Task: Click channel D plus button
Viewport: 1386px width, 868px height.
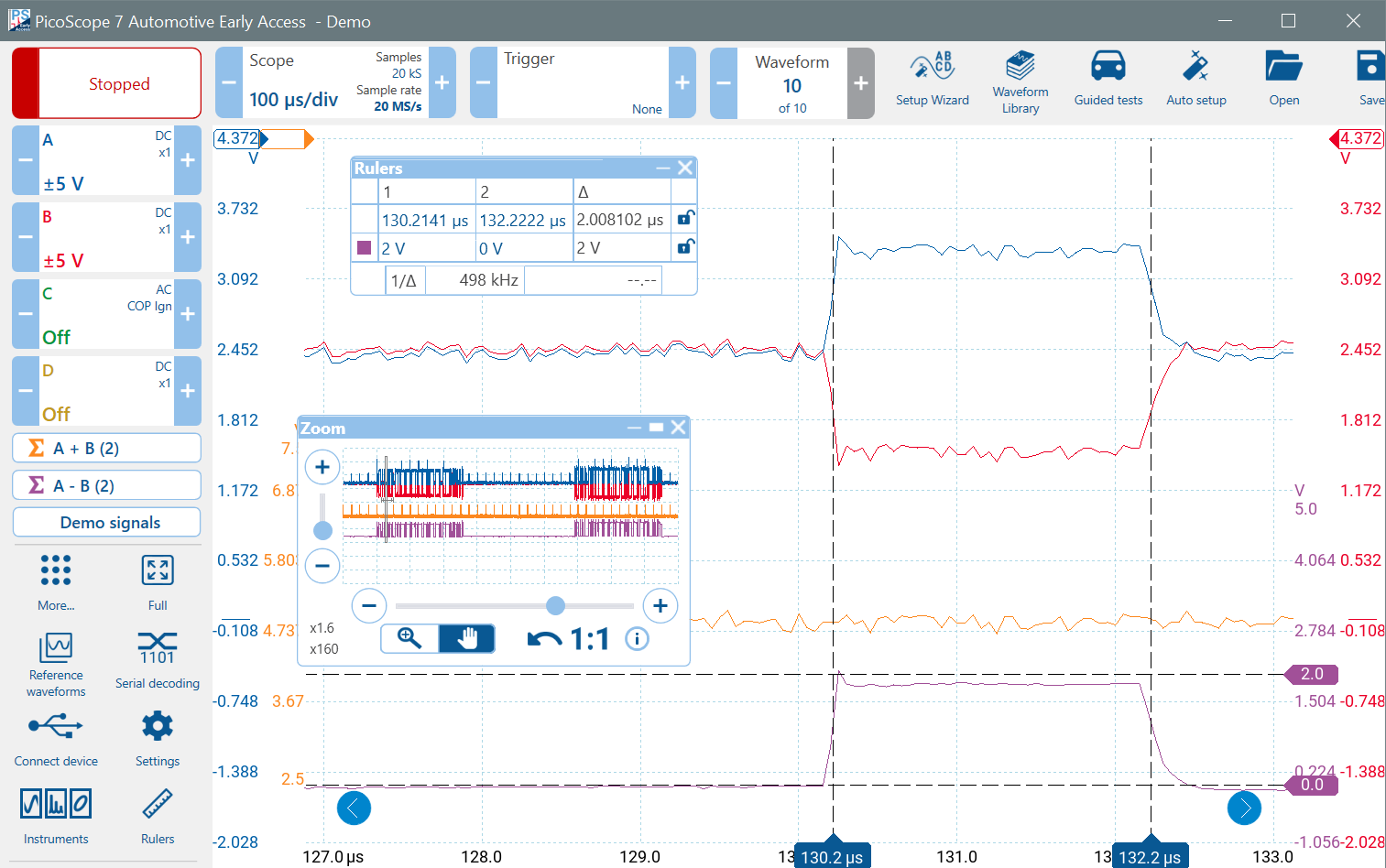Action: [188, 391]
